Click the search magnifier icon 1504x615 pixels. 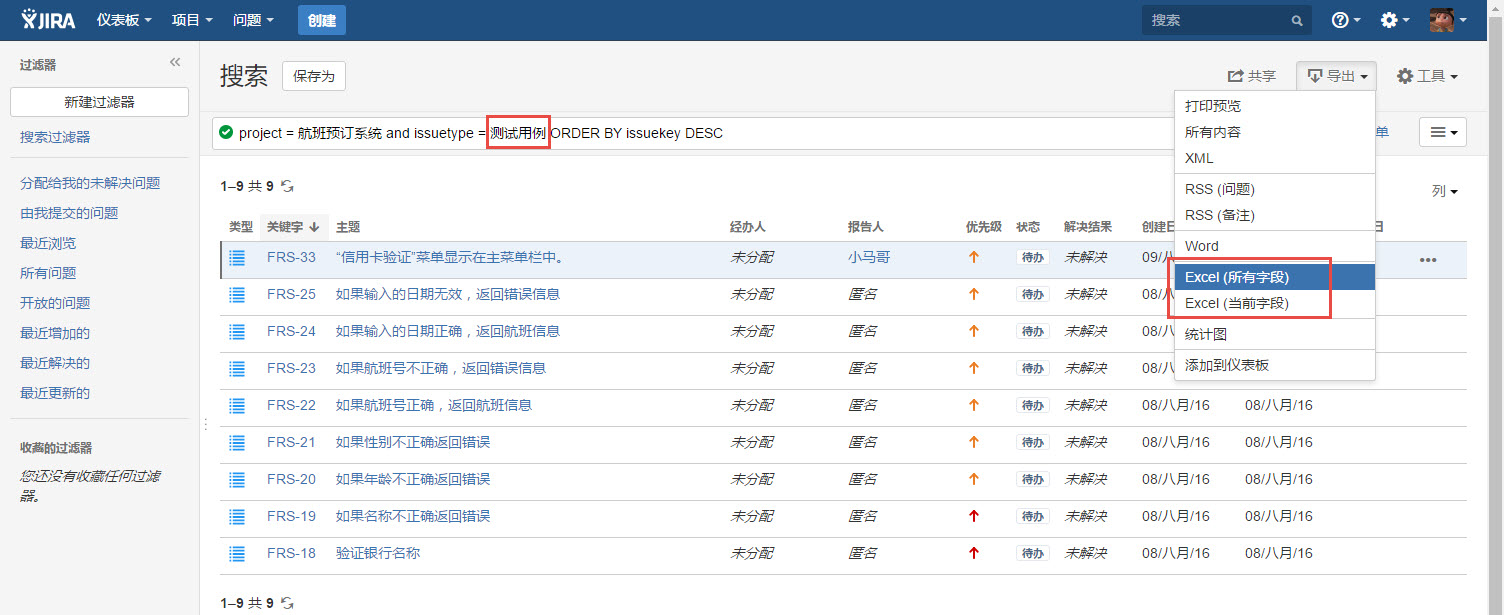[1296, 20]
